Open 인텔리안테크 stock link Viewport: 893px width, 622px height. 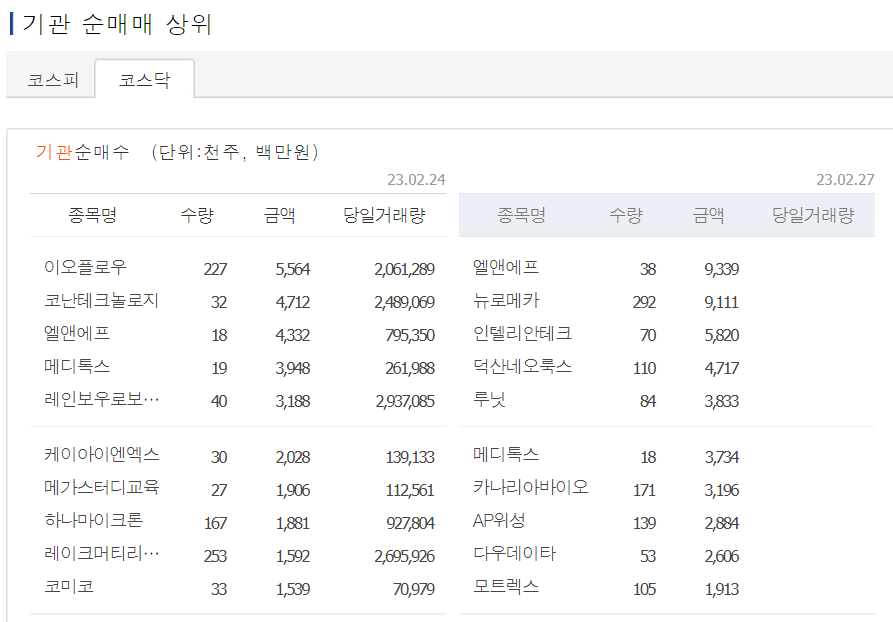coord(522,333)
